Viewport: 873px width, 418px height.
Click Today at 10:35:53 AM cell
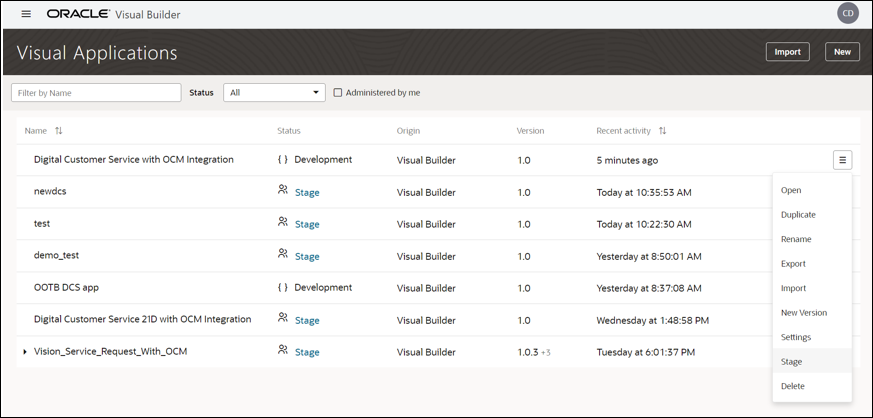(644, 193)
